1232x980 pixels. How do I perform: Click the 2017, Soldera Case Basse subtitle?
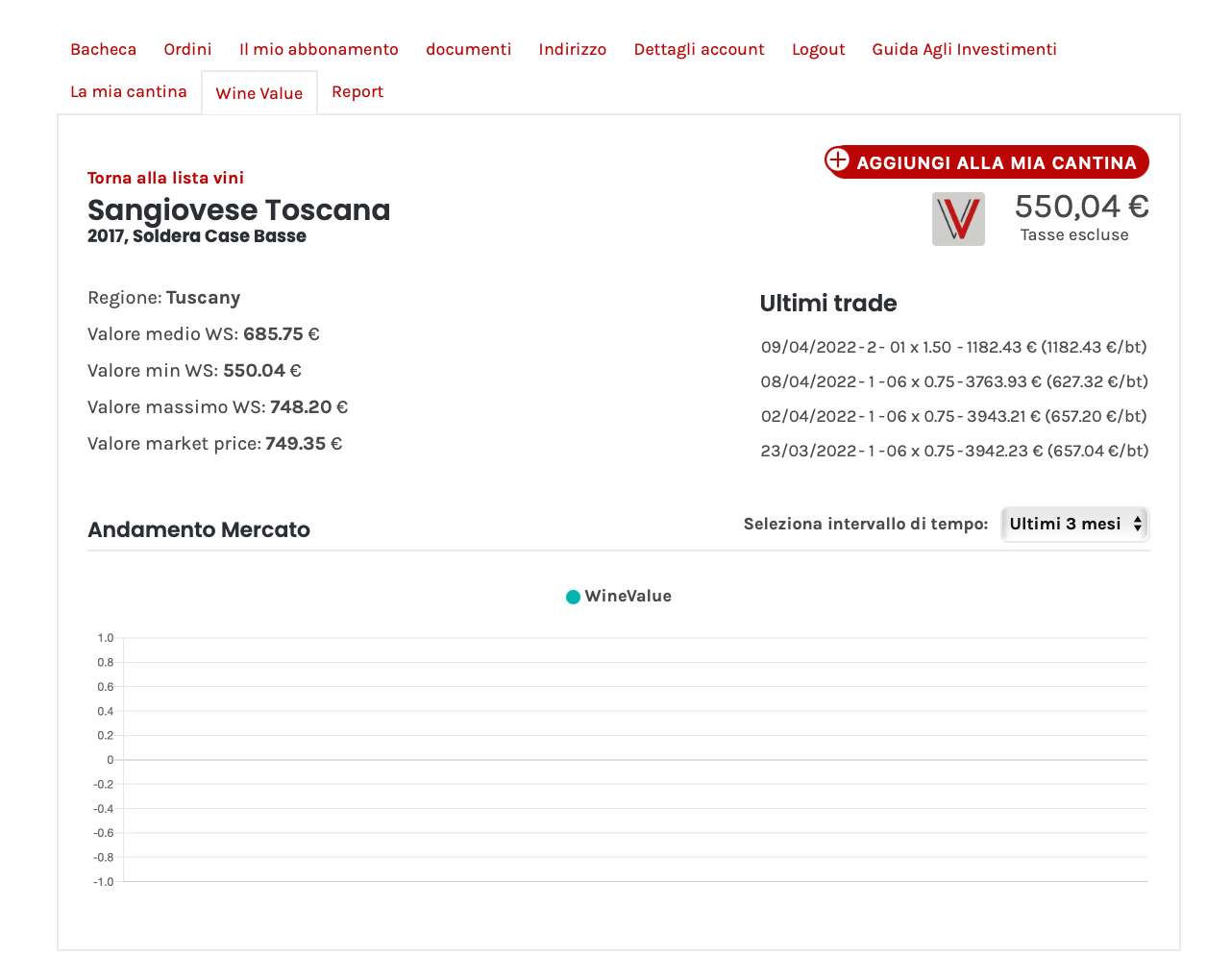(197, 236)
